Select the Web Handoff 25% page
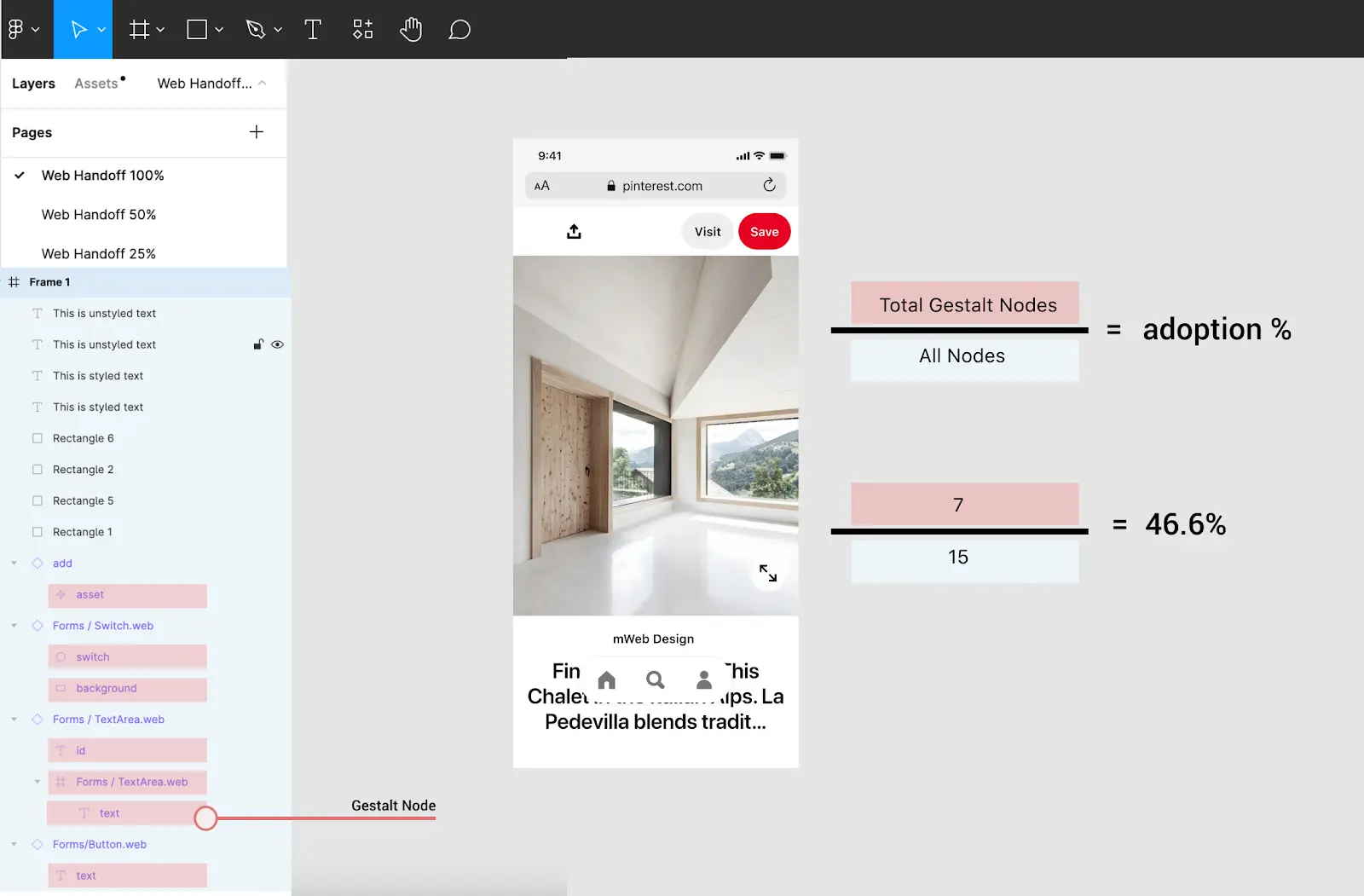This screenshot has width=1364, height=896. coord(99,254)
